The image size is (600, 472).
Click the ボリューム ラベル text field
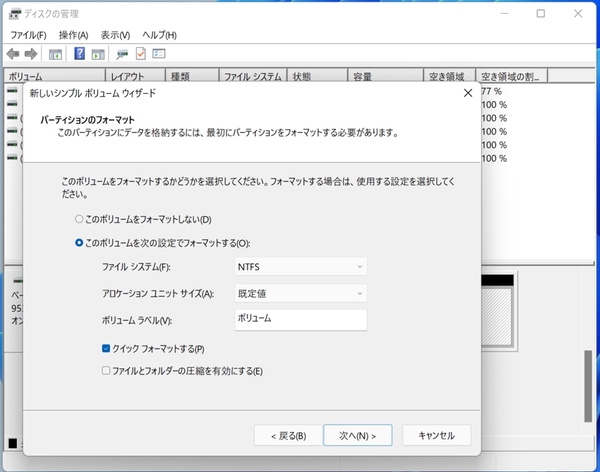[301, 320]
